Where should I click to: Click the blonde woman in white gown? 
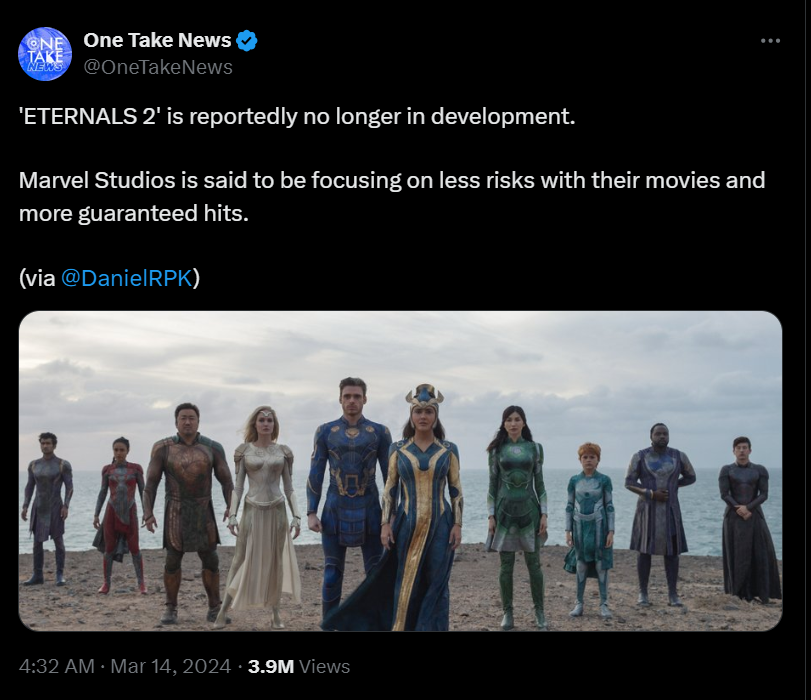pyautogui.click(x=265, y=510)
